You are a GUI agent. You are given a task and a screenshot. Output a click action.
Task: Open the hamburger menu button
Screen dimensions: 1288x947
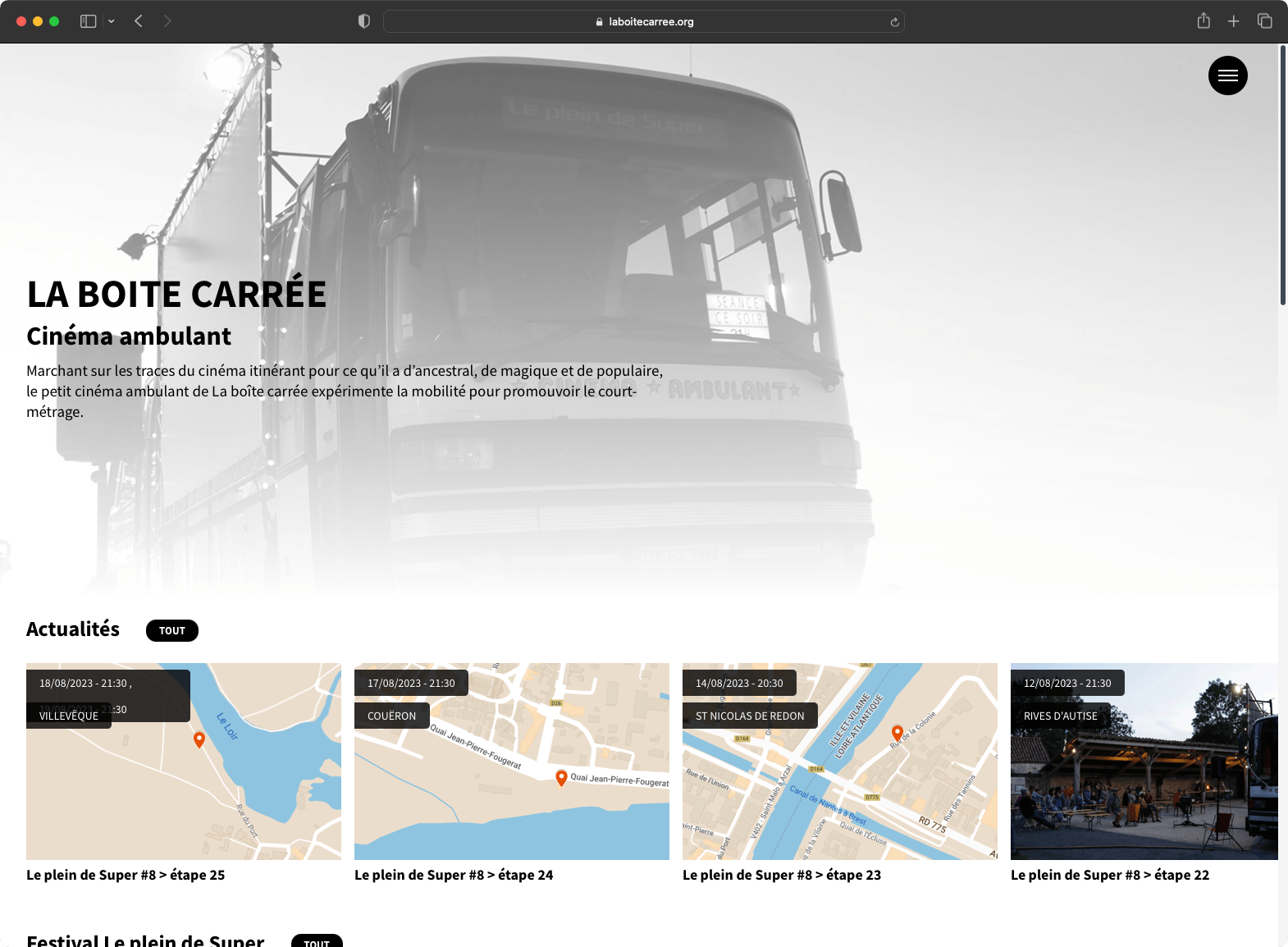click(x=1227, y=75)
